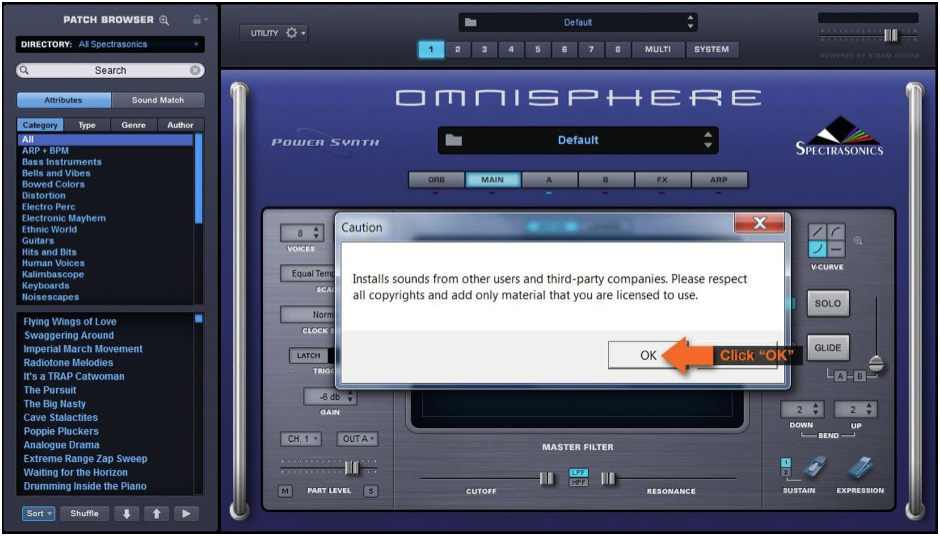Click the Part Level slider handle
Image resolution: width=940 pixels, height=536 pixels.
point(352,468)
